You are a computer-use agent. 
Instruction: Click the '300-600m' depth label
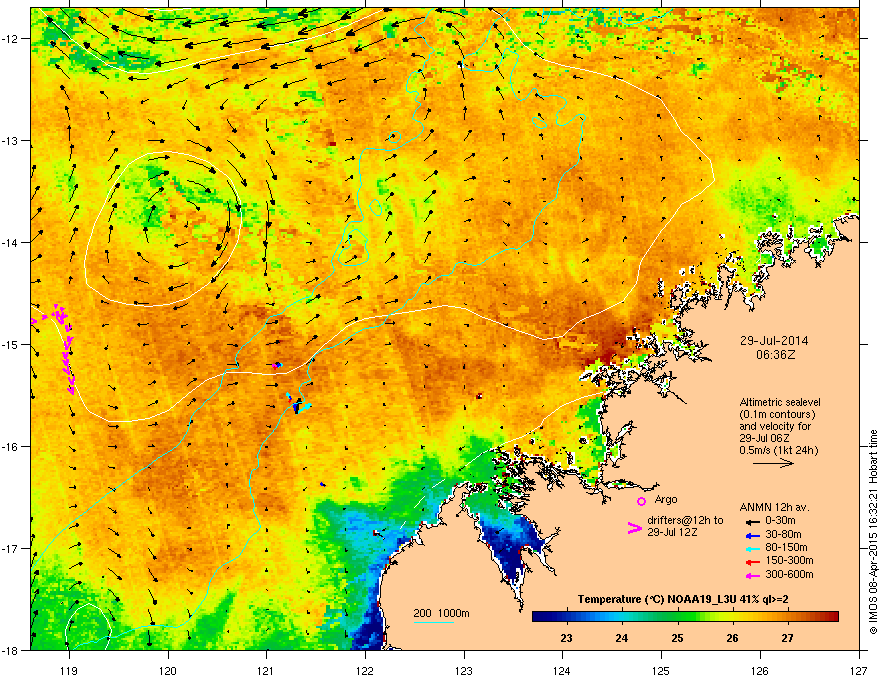coord(789,575)
